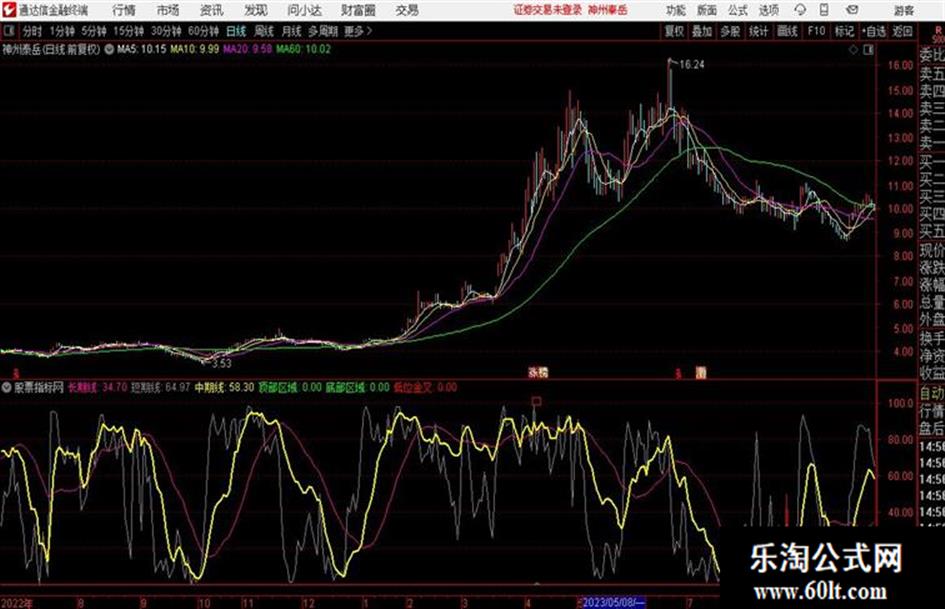The width and height of the screenshot is (945, 609).
Task: Click the 2022年 label on time axis
Action: tap(17, 603)
